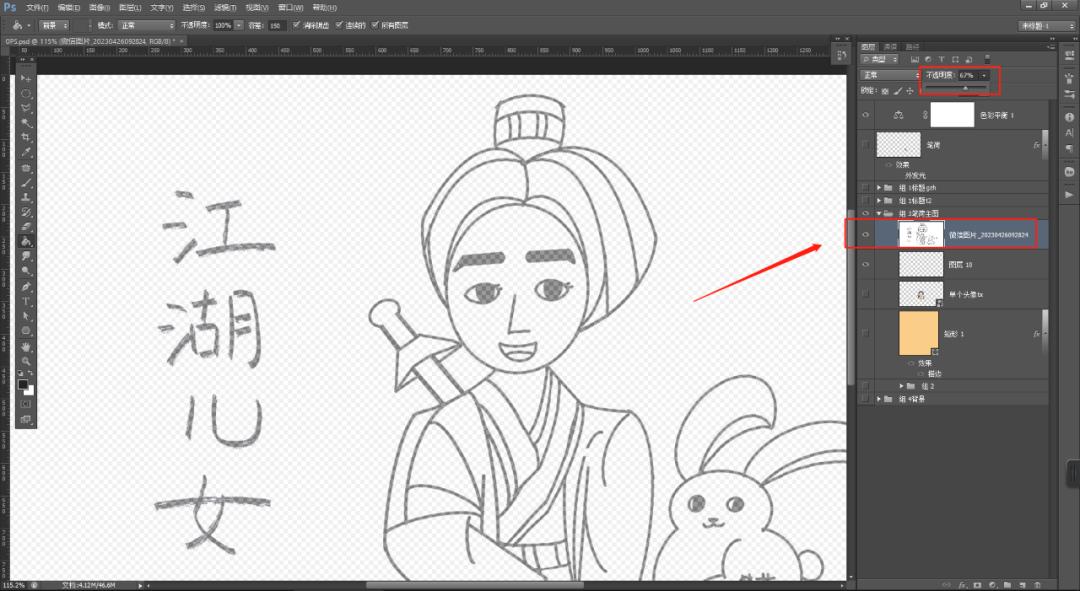Image resolution: width=1080 pixels, height=591 pixels.
Task: Select the Zoom tool in the toolbox
Action: 26,360
